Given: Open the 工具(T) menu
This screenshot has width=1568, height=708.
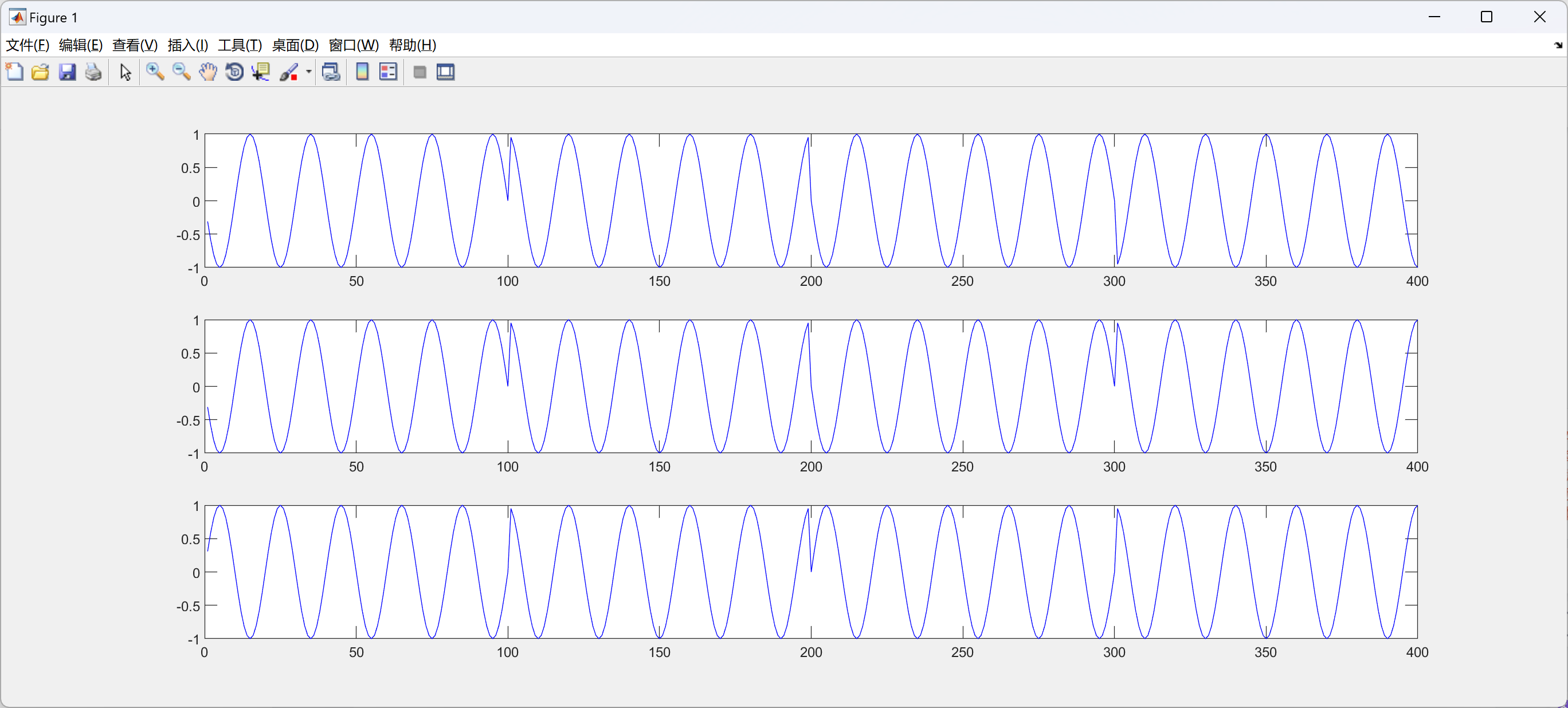Looking at the screenshot, I should pyautogui.click(x=240, y=45).
